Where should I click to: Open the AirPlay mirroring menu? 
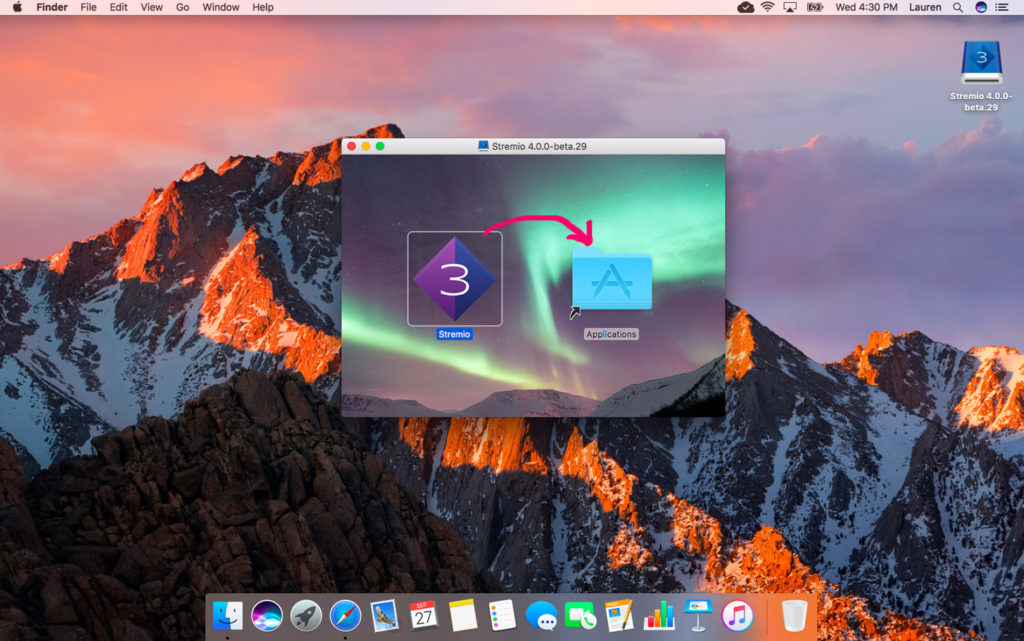[789, 8]
